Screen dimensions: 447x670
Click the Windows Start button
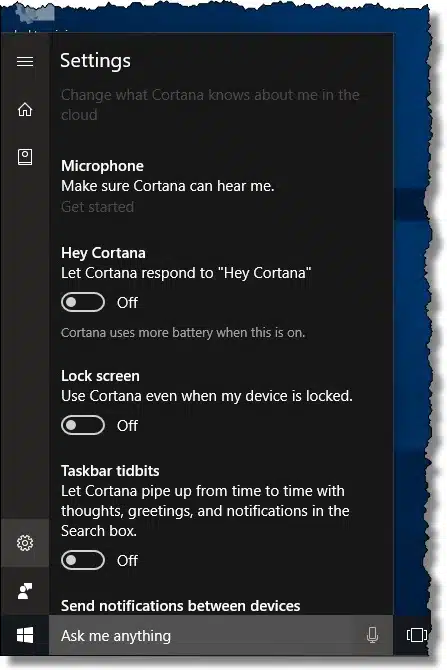click(x=25, y=635)
